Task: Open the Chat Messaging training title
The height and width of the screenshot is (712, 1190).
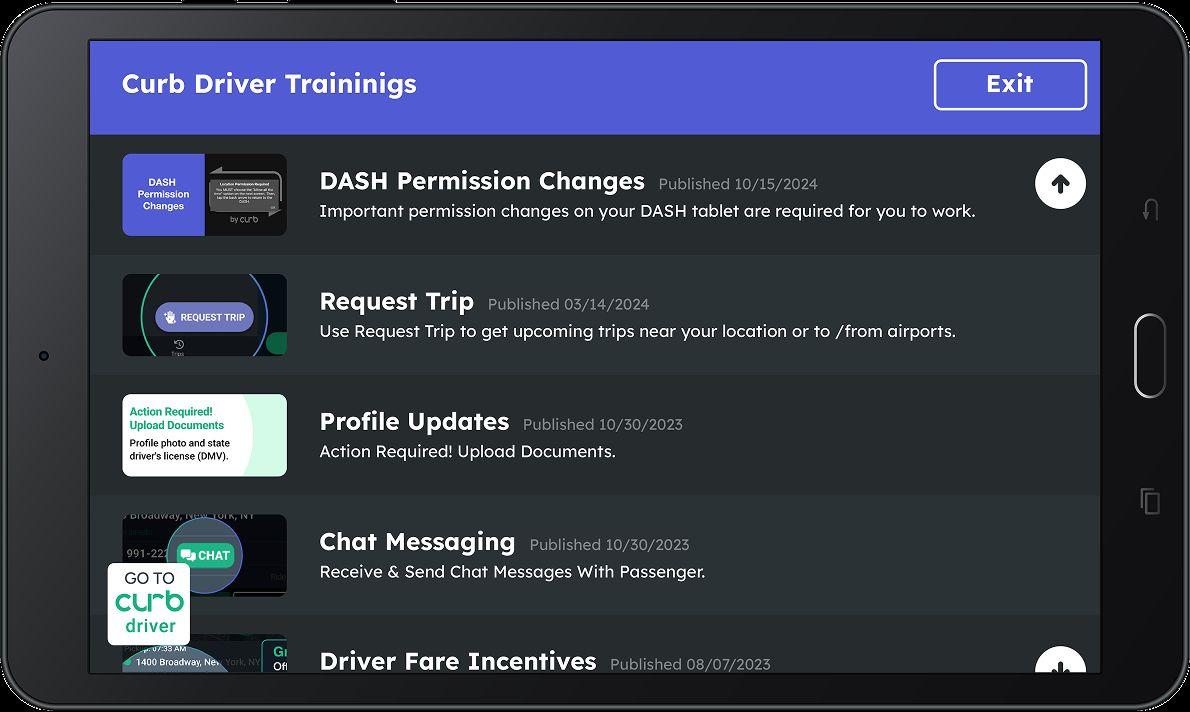Action: coord(417,542)
